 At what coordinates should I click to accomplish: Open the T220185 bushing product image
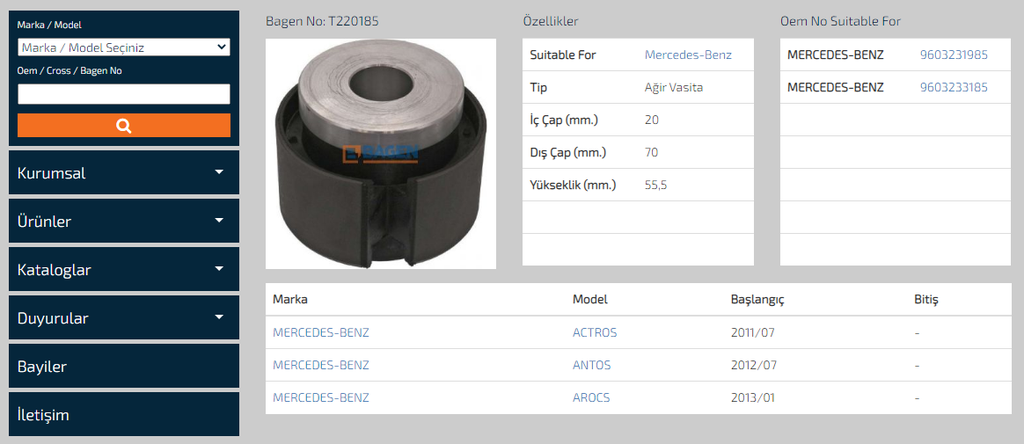(381, 153)
